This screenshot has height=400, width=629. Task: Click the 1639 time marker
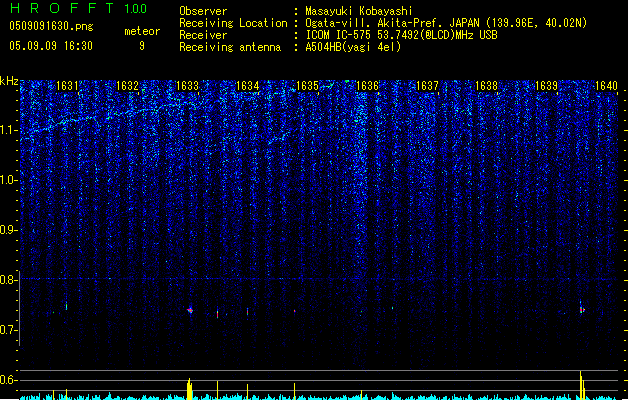547,86
